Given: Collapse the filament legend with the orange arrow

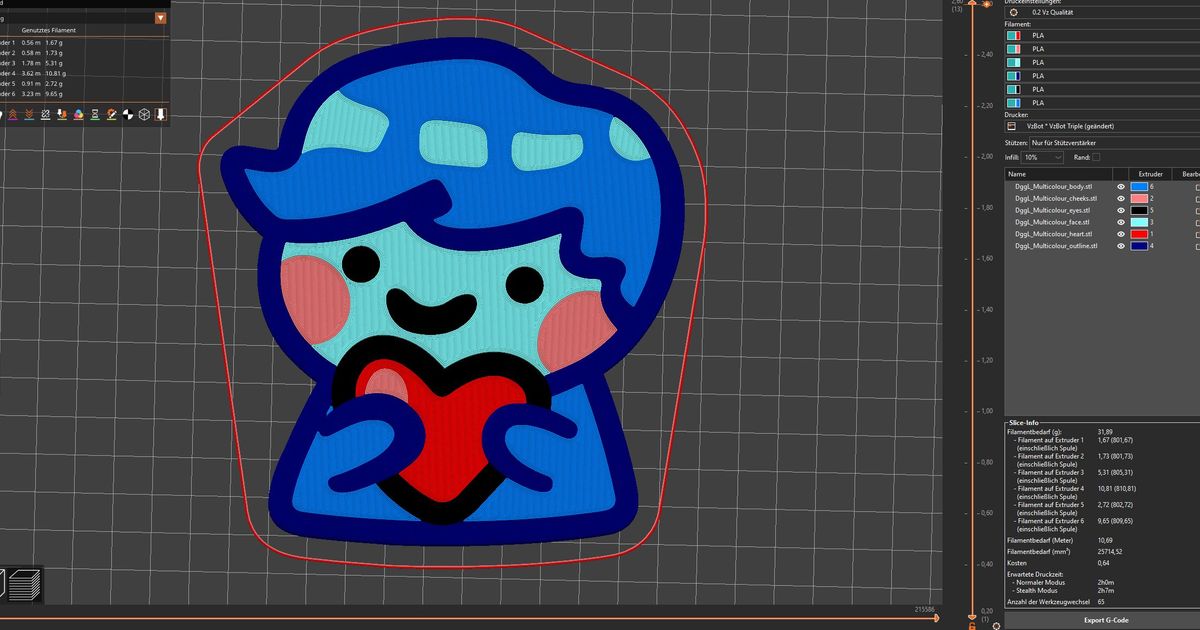Looking at the screenshot, I should click(x=160, y=17).
